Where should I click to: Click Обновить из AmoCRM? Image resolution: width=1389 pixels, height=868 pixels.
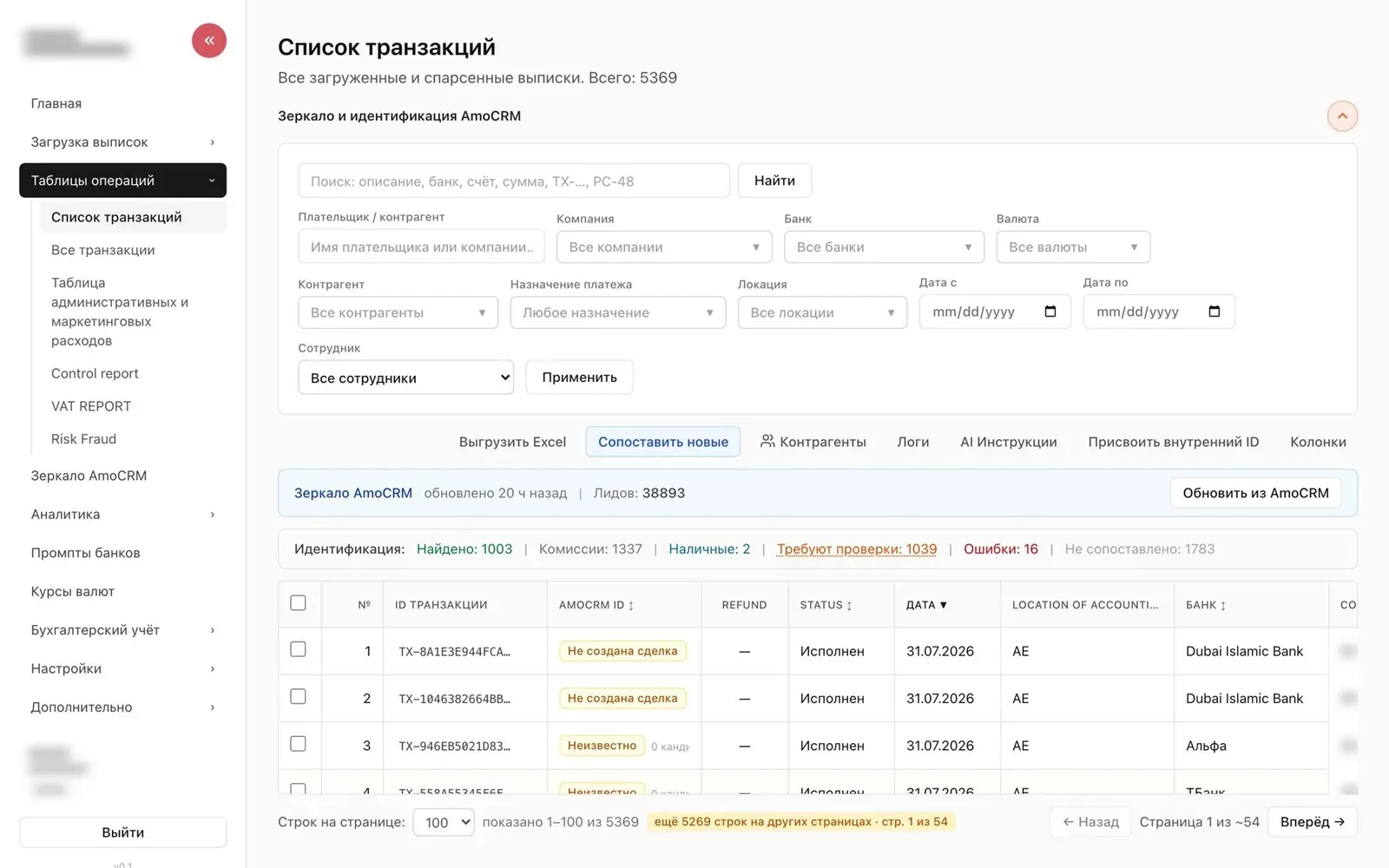(x=1255, y=493)
